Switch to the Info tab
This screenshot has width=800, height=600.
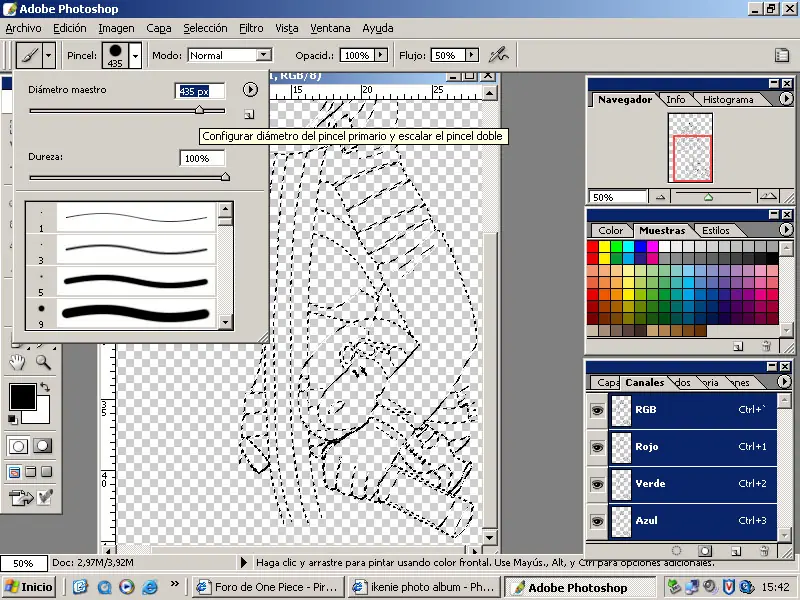(676, 99)
